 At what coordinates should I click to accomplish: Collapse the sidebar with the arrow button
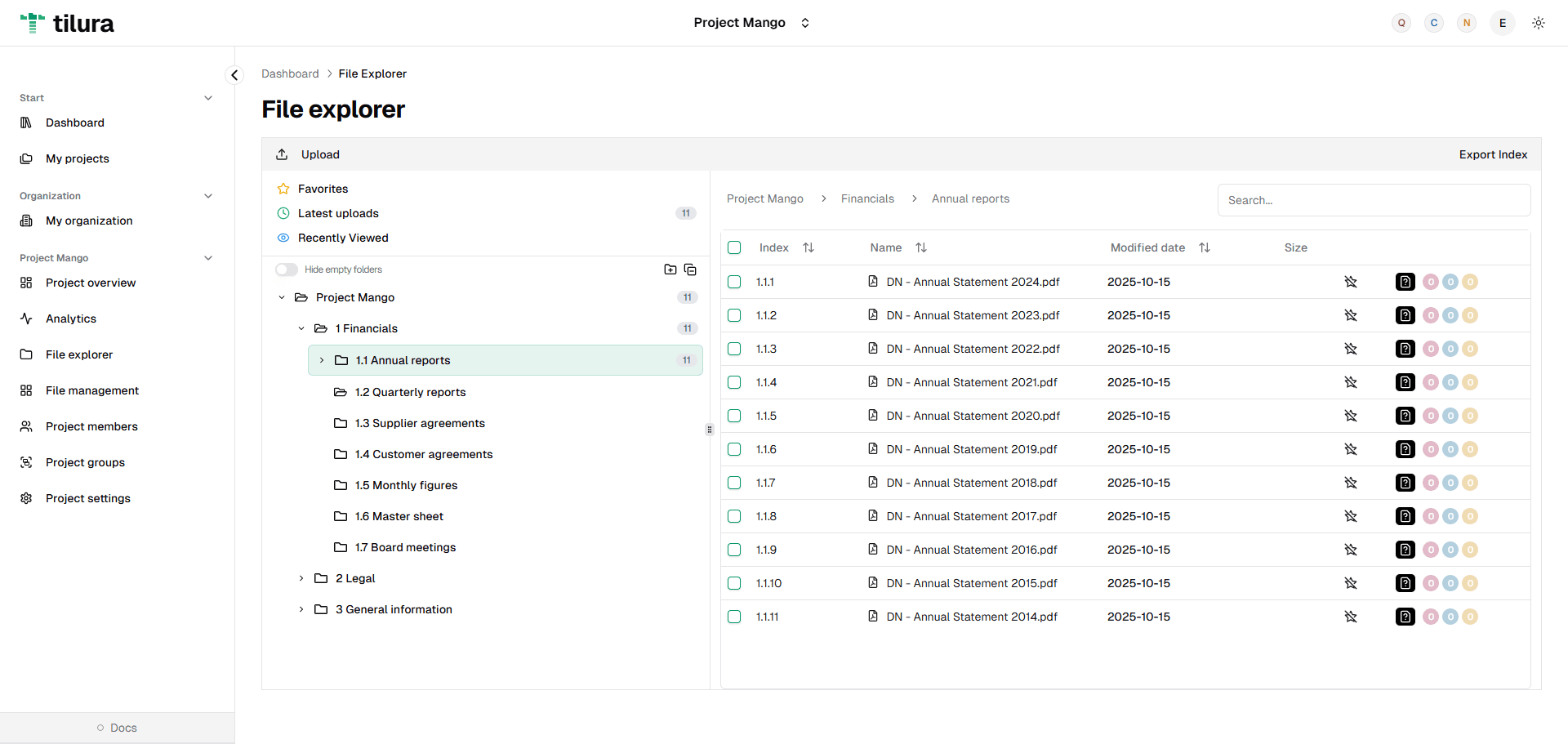[234, 75]
